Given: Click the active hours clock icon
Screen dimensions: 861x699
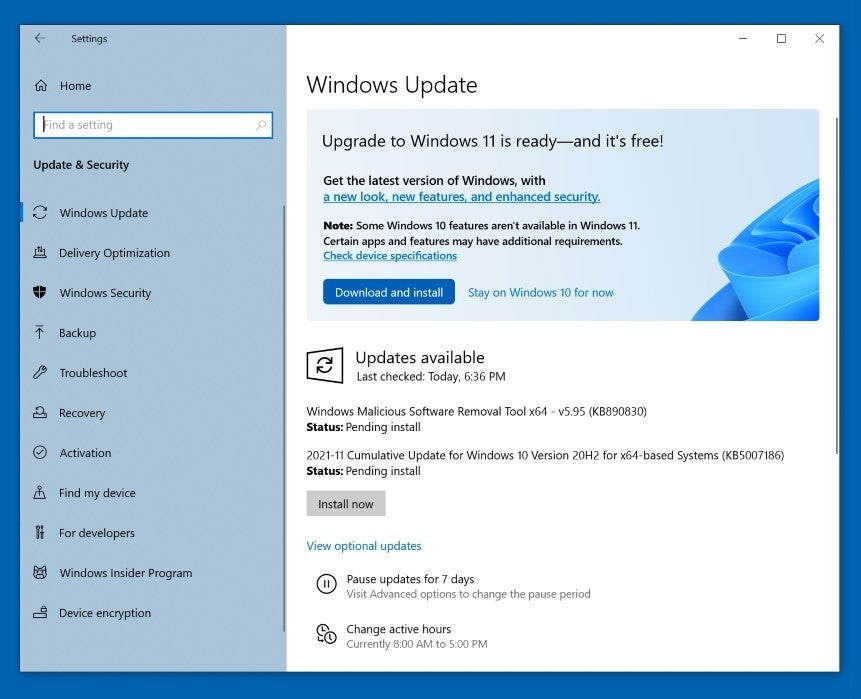Looking at the screenshot, I should (x=326, y=634).
